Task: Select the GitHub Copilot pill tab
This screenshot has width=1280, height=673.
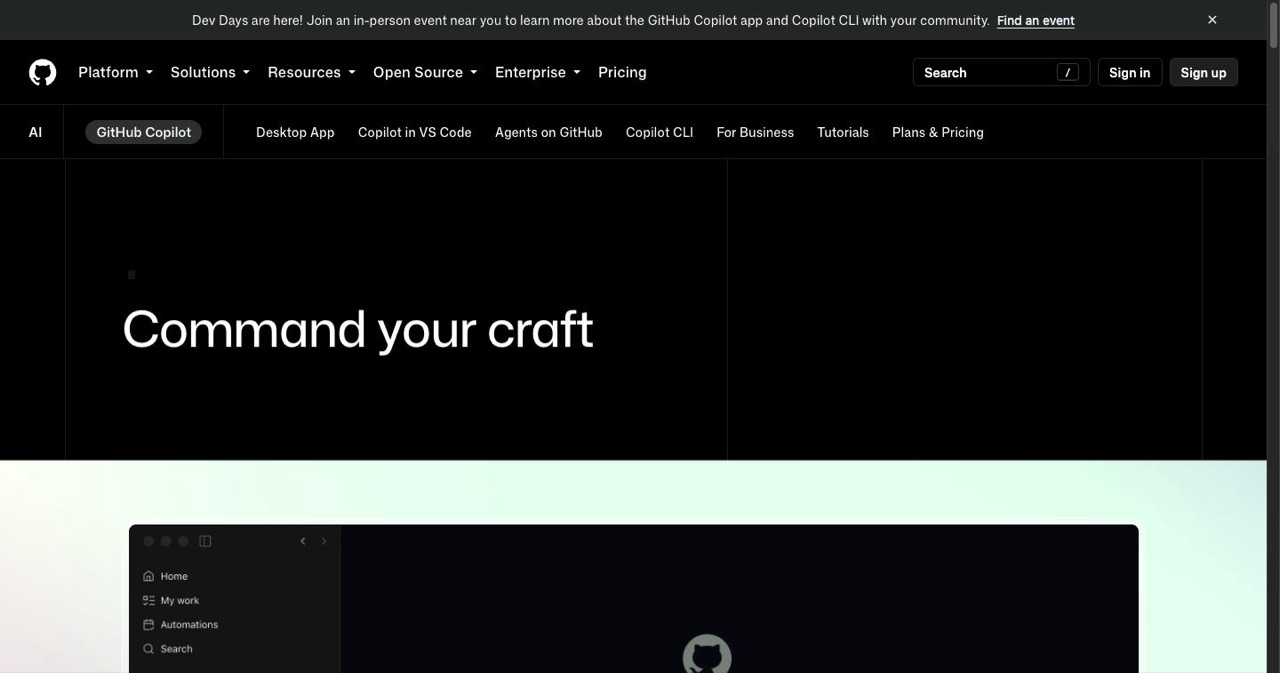Action: [x=143, y=132]
